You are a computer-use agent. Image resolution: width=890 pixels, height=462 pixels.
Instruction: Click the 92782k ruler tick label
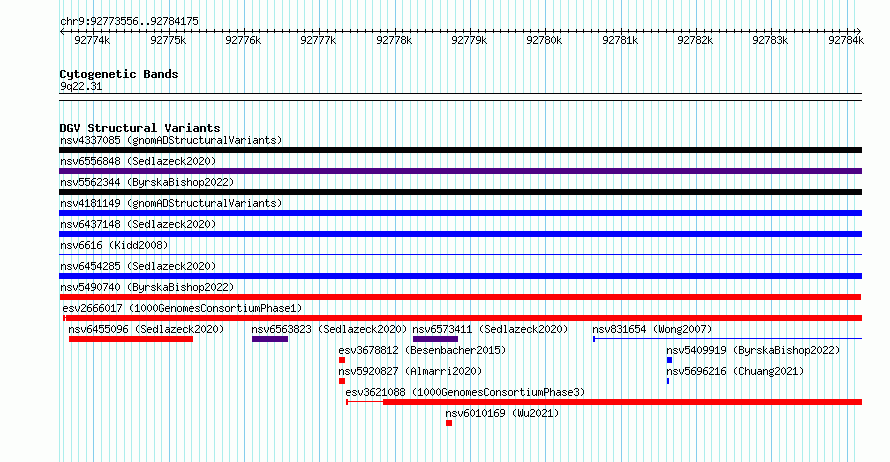(x=695, y=40)
